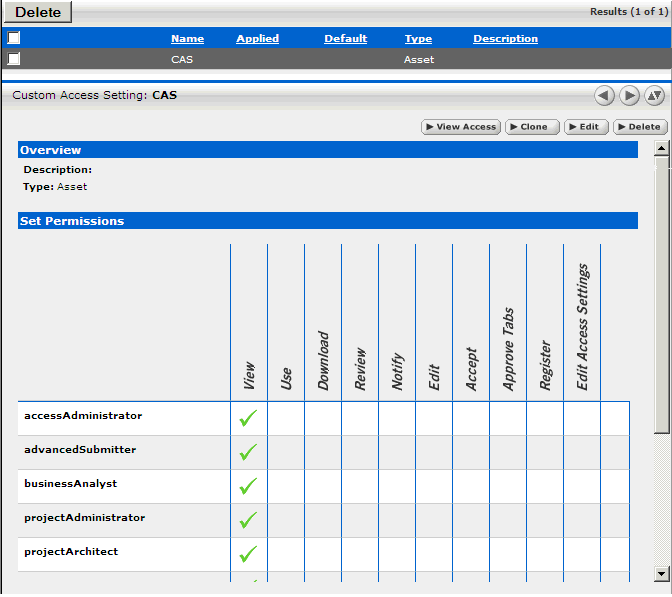Clone the CAS access setting
The width and height of the screenshot is (672, 597).
533,127
